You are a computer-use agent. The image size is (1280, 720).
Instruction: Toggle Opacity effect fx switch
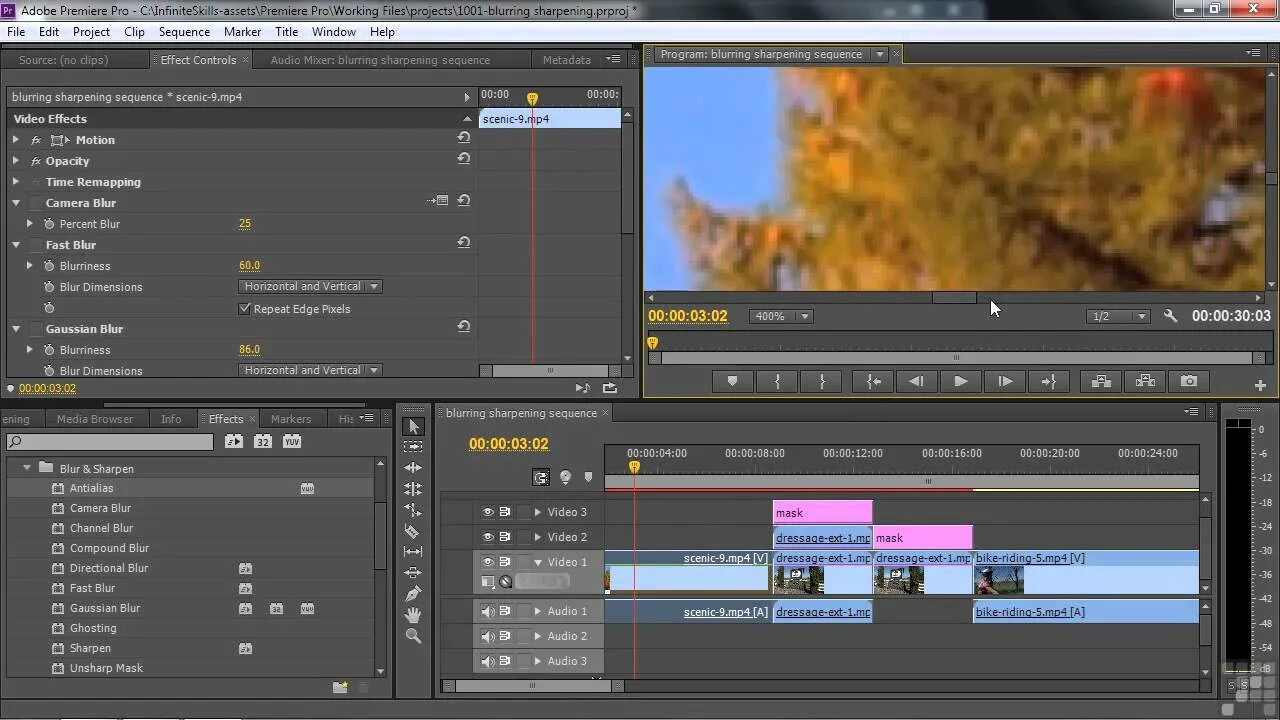pos(36,161)
